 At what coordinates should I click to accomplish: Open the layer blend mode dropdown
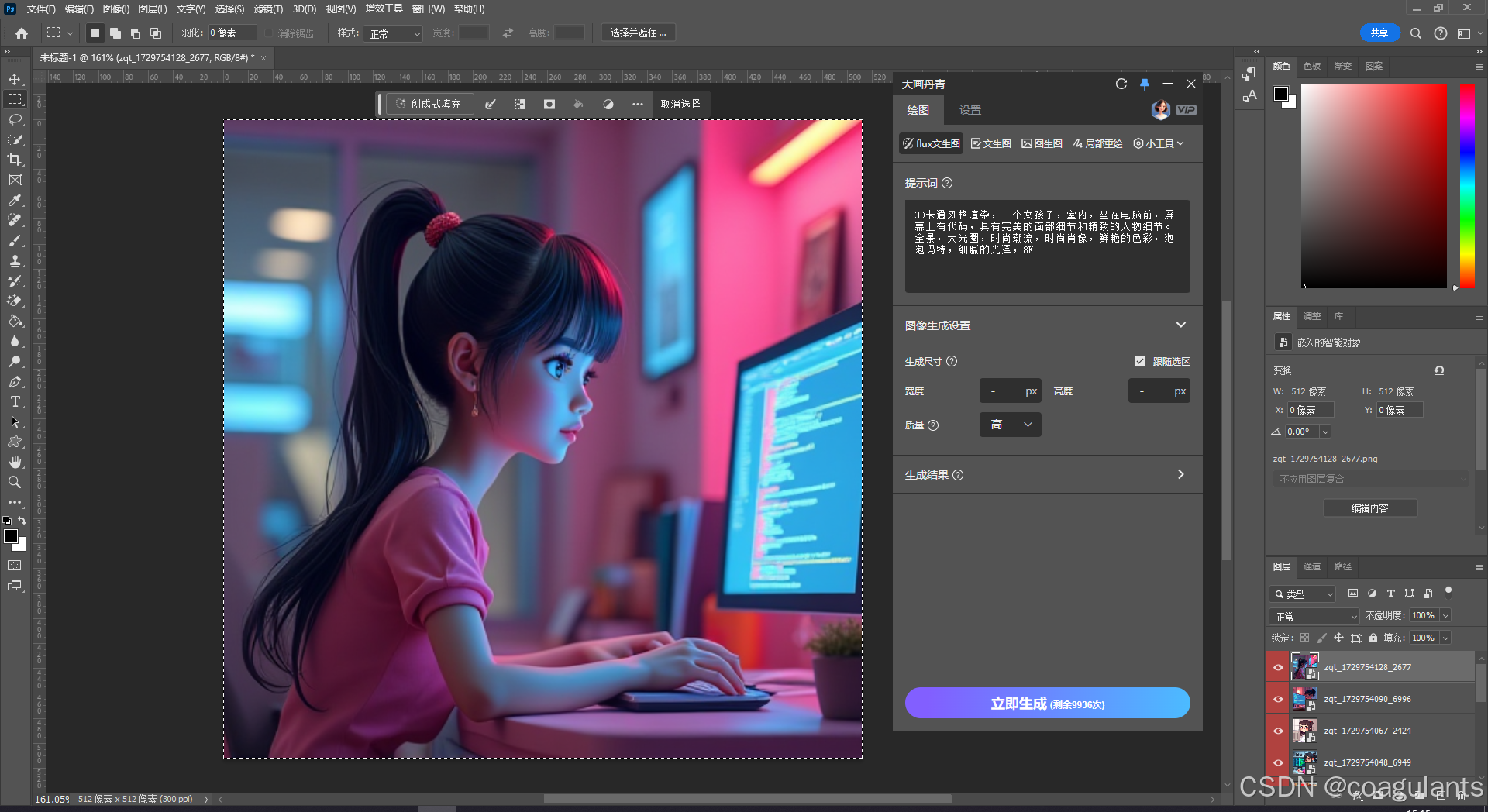point(1315,616)
